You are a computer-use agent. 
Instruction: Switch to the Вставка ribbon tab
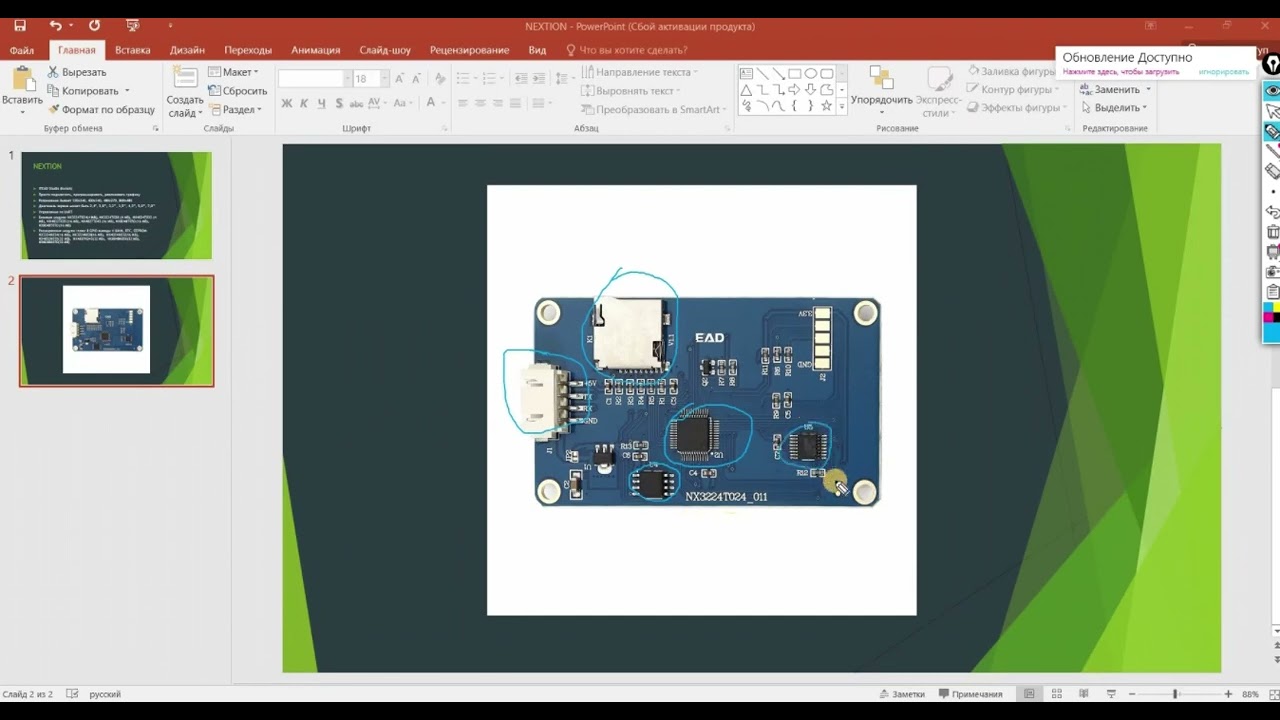[x=133, y=50]
